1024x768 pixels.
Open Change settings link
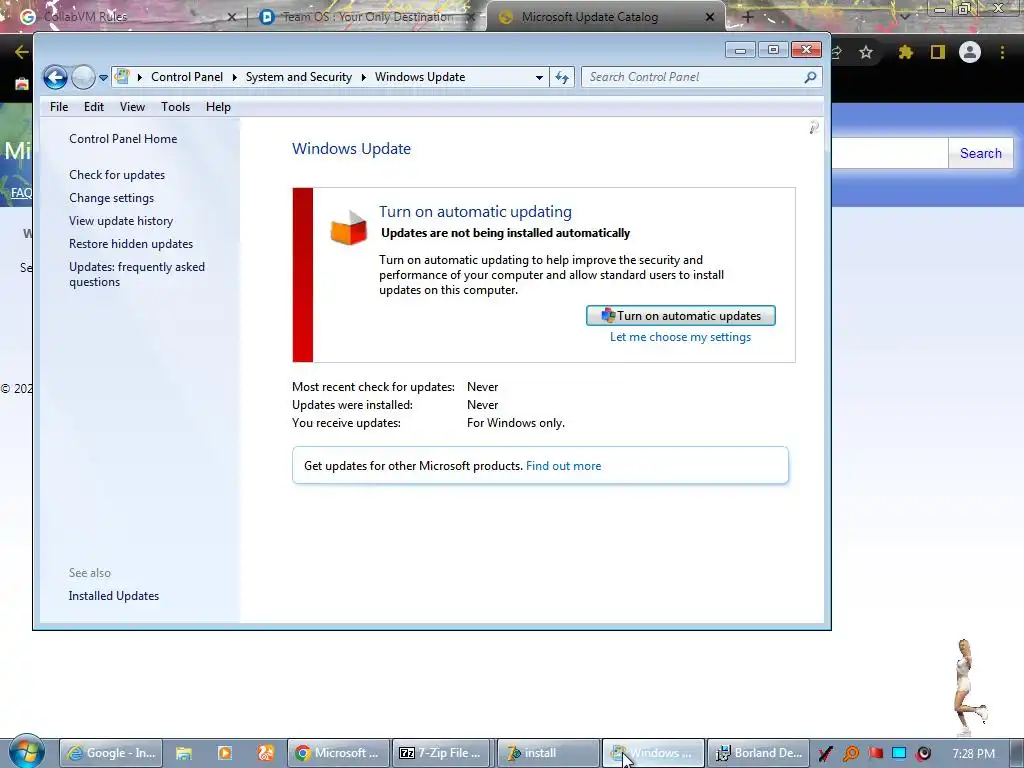pyautogui.click(x=112, y=197)
